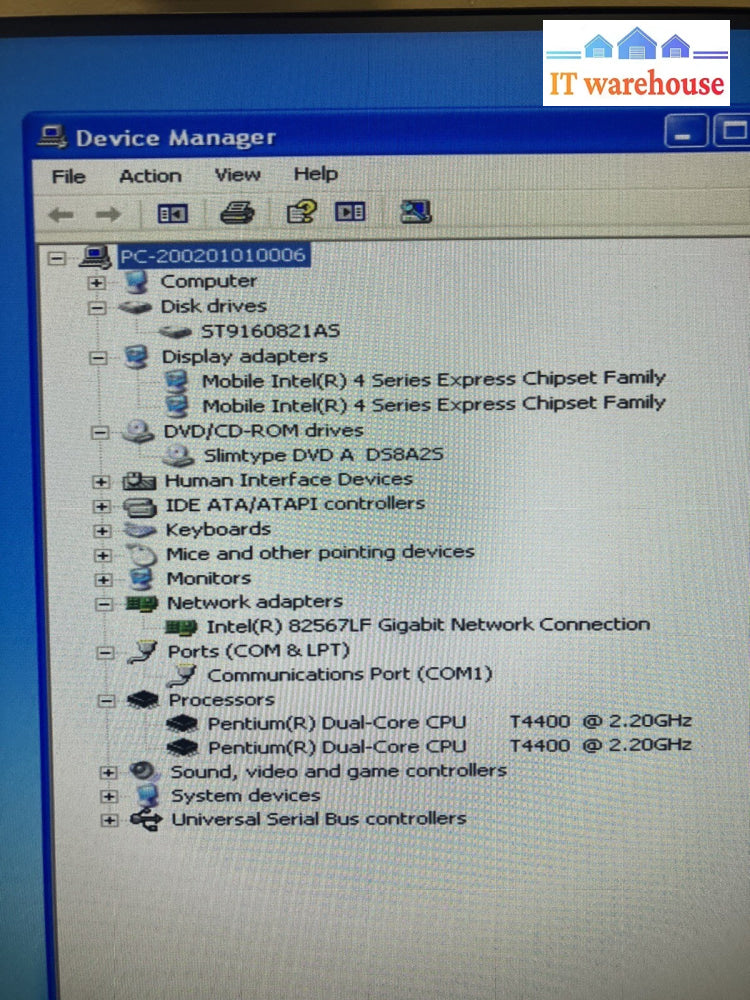Viewport: 750px width, 1000px height.
Task: Collapse the Disk drives category
Action: pos(96,308)
